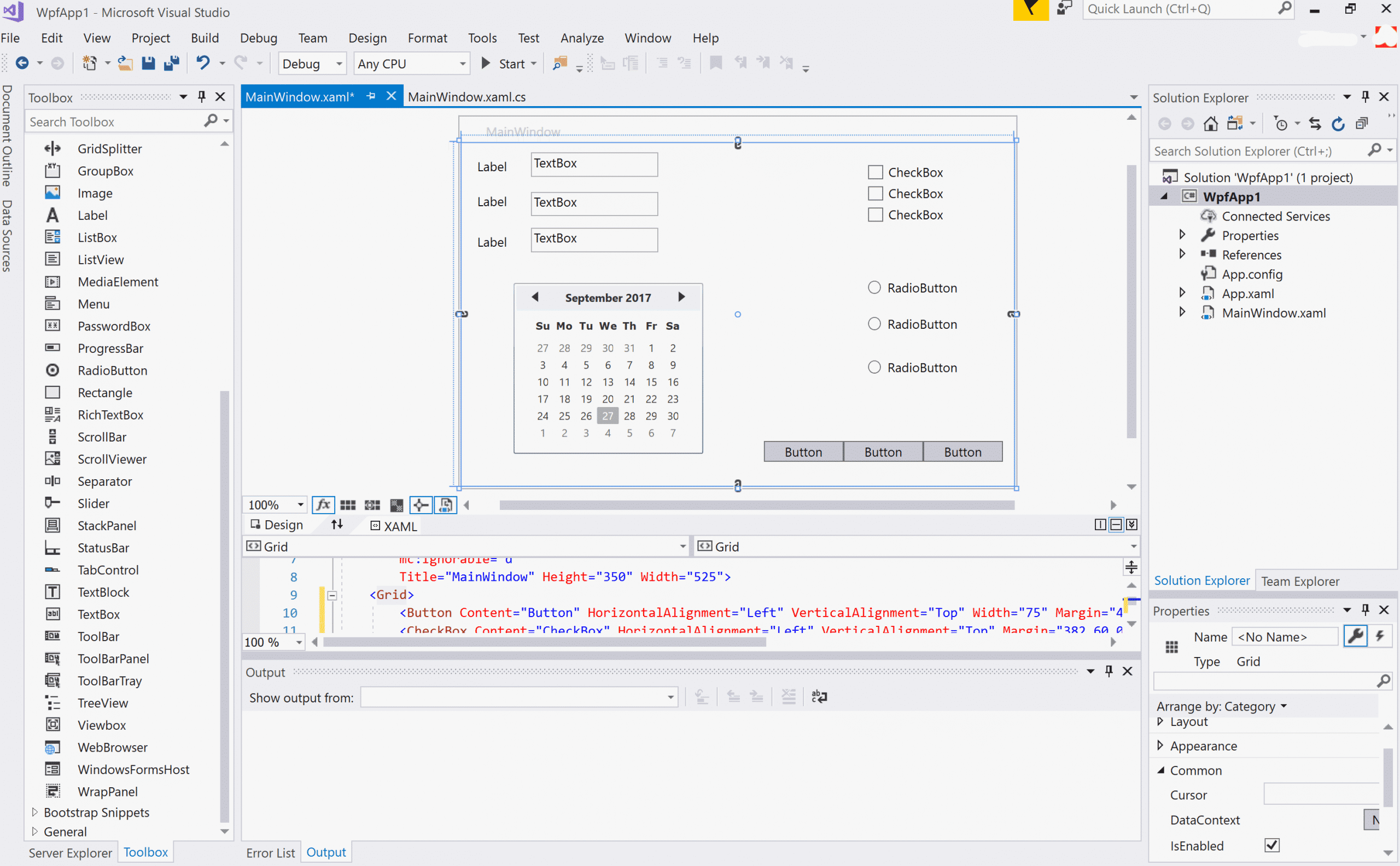Open the Format menu
This screenshot has width=1400, height=866.
pos(427,38)
